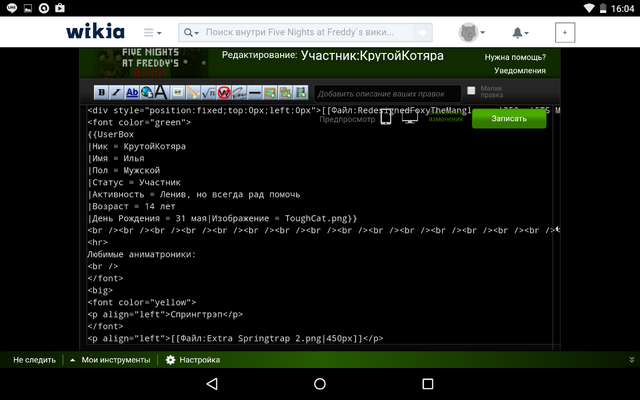The width and height of the screenshot is (640, 400).
Task: Focus the Five Nights at Freddy's search field
Action: pyautogui.click(x=306, y=32)
